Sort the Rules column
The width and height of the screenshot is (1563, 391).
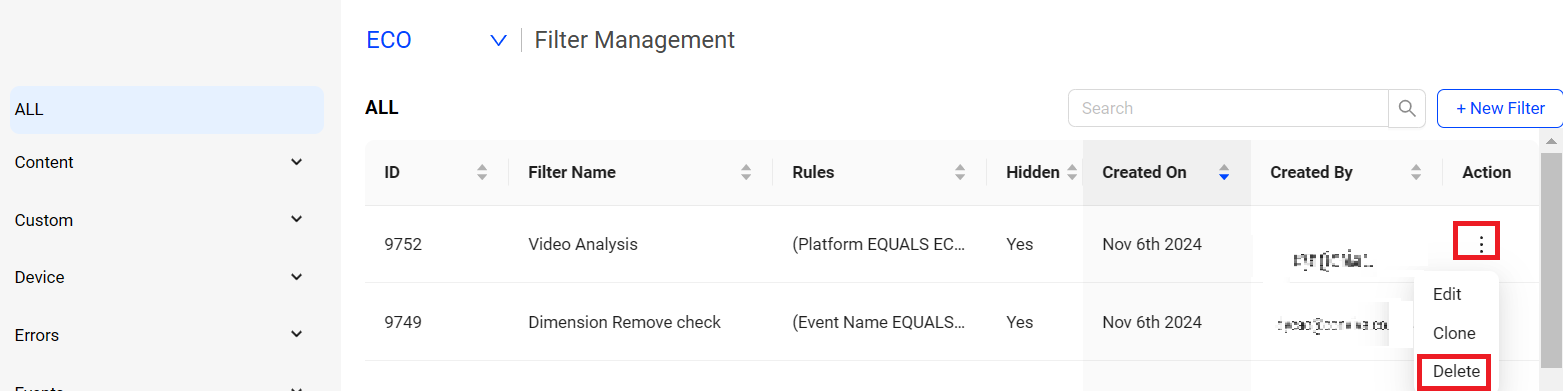960,172
